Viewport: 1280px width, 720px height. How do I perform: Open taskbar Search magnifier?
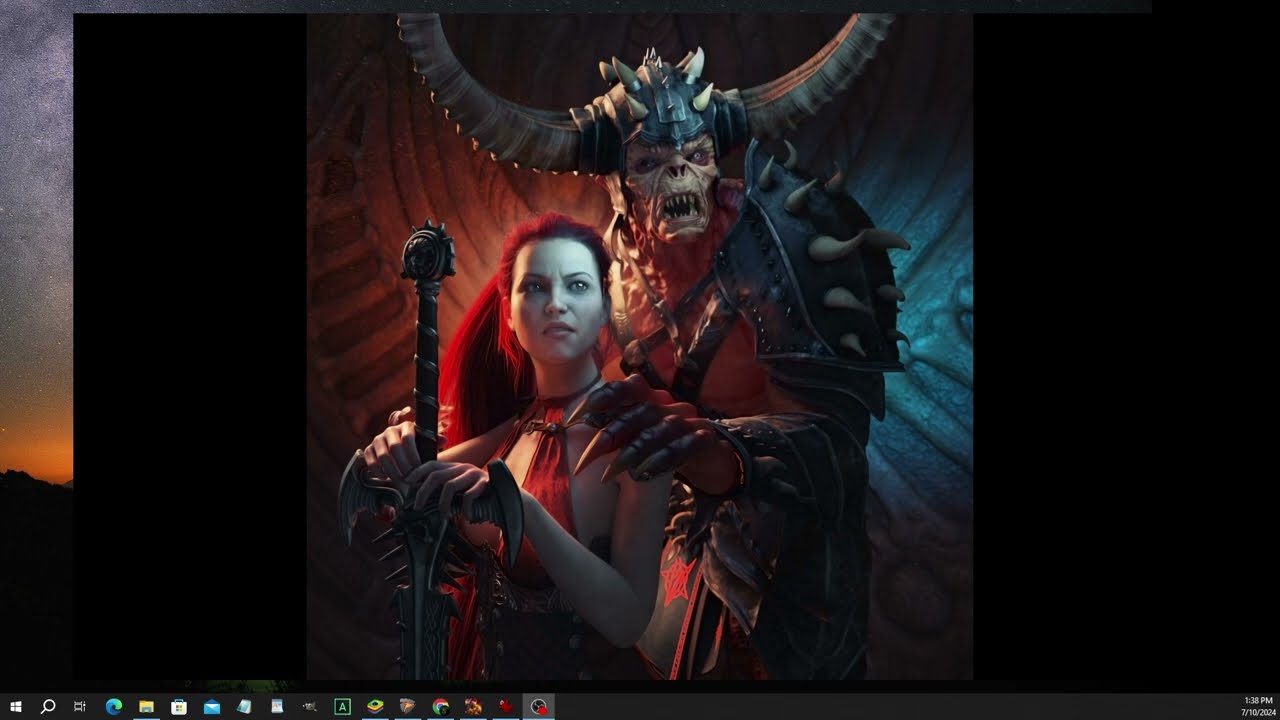(x=48, y=707)
